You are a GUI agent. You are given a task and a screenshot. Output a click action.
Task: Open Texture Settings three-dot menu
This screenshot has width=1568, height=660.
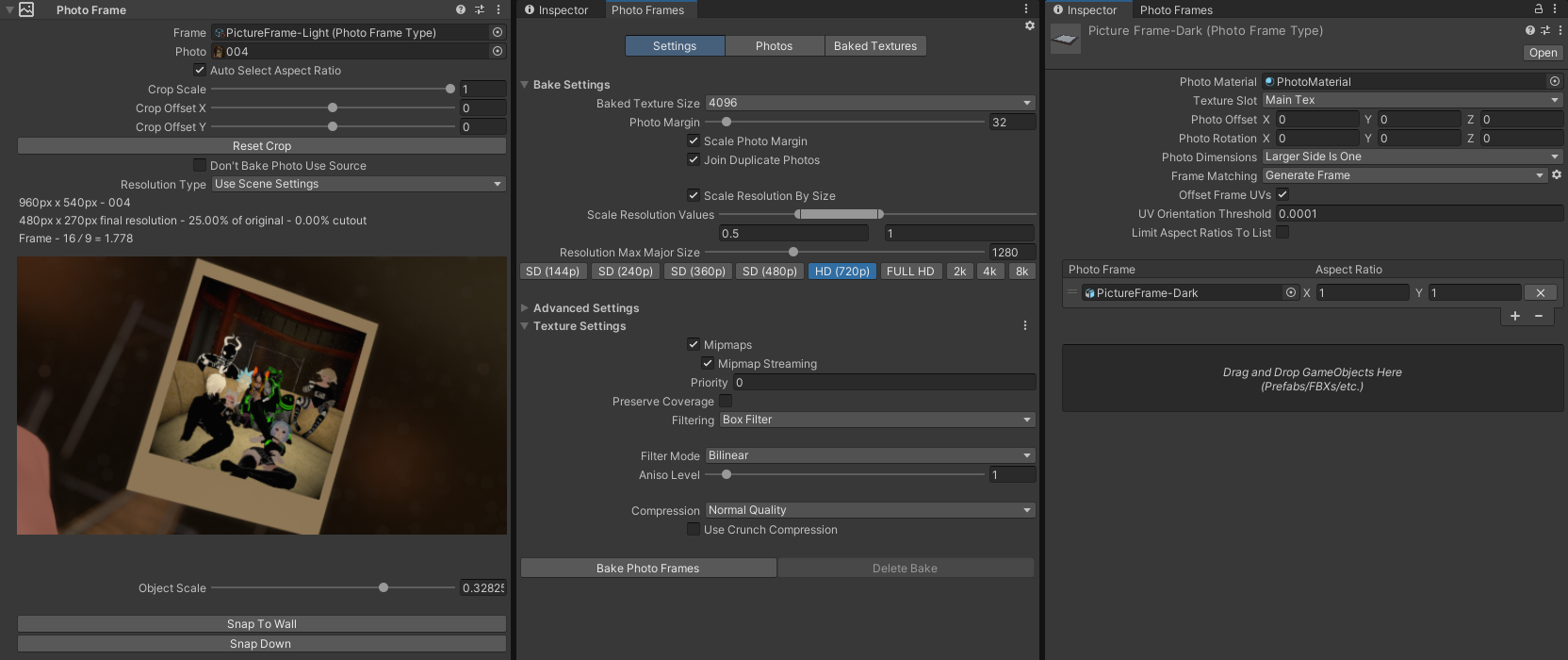pos(1025,325)
